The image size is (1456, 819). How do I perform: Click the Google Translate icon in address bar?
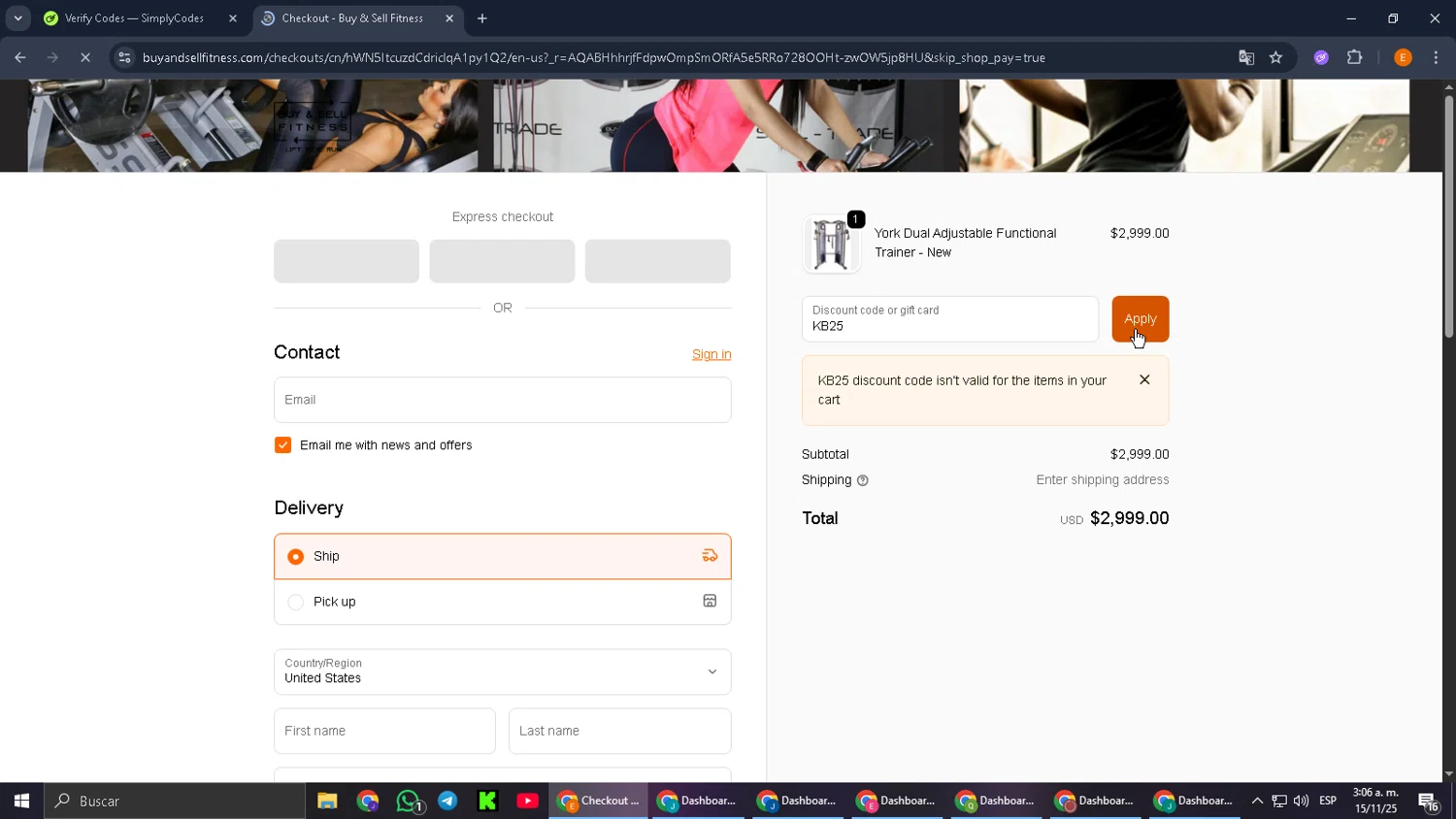coord(1246,57)
